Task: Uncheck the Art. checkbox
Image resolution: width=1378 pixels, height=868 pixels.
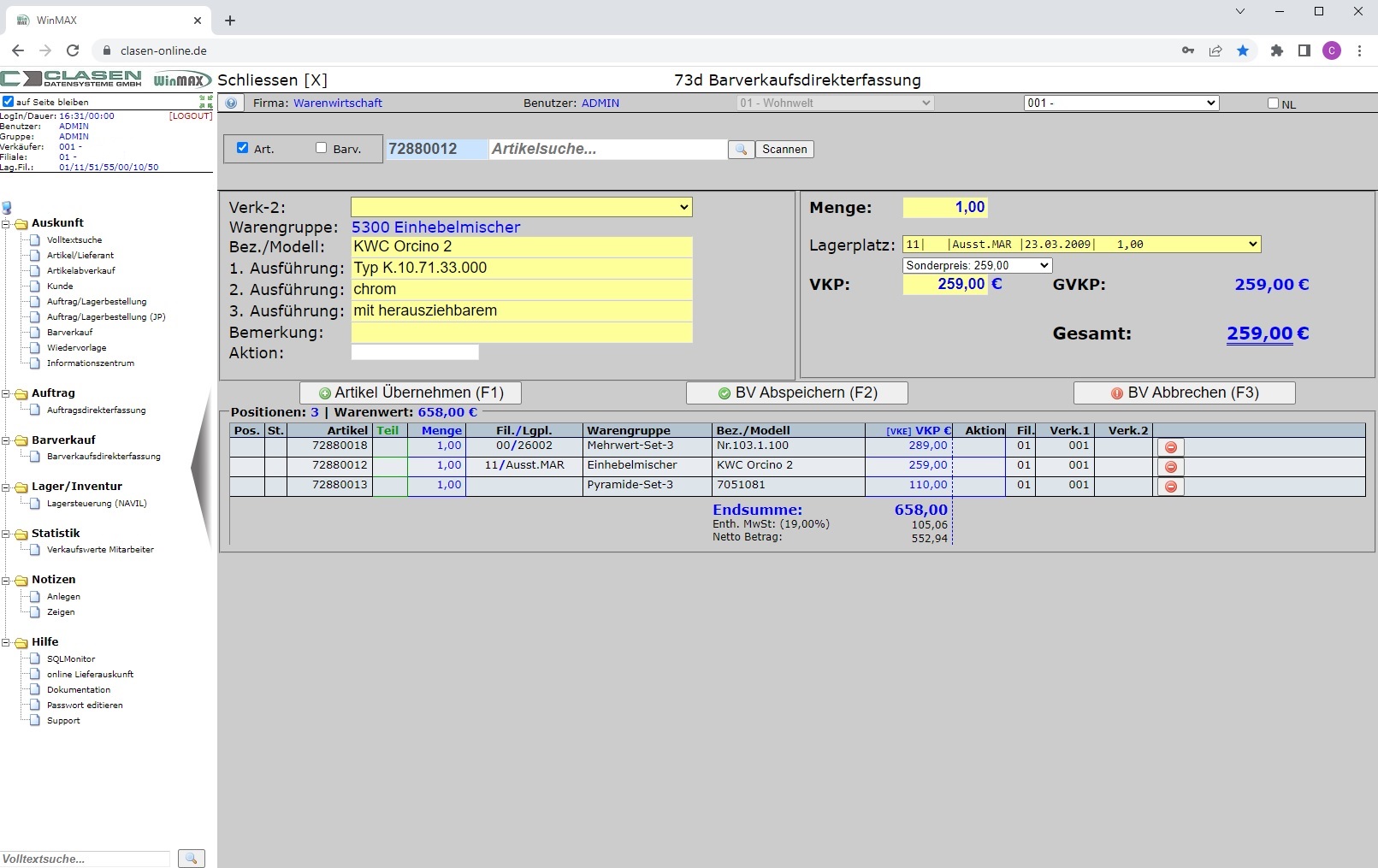Action: [x=243, y=147]
